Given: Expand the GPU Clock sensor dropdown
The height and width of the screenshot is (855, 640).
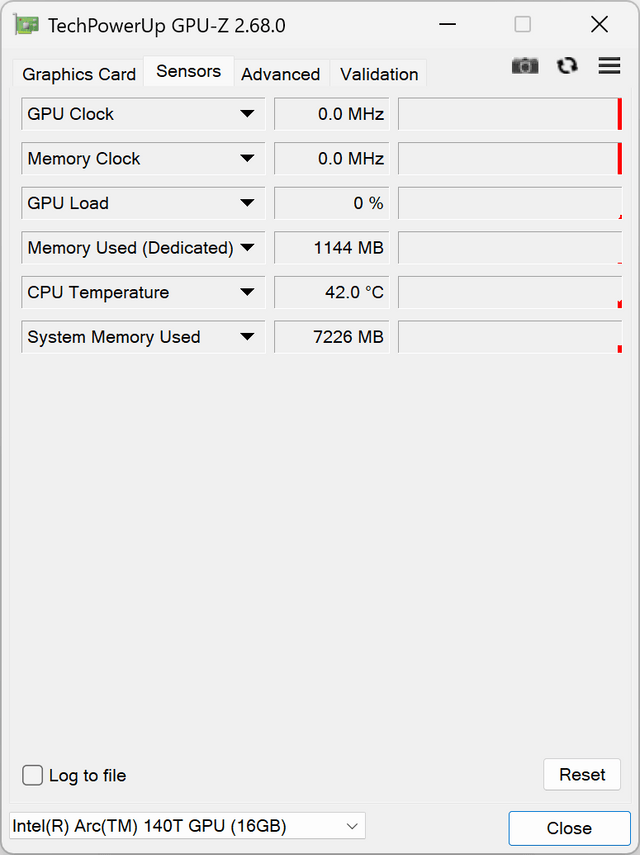Looking at the screenshot, I should (247, 114).
